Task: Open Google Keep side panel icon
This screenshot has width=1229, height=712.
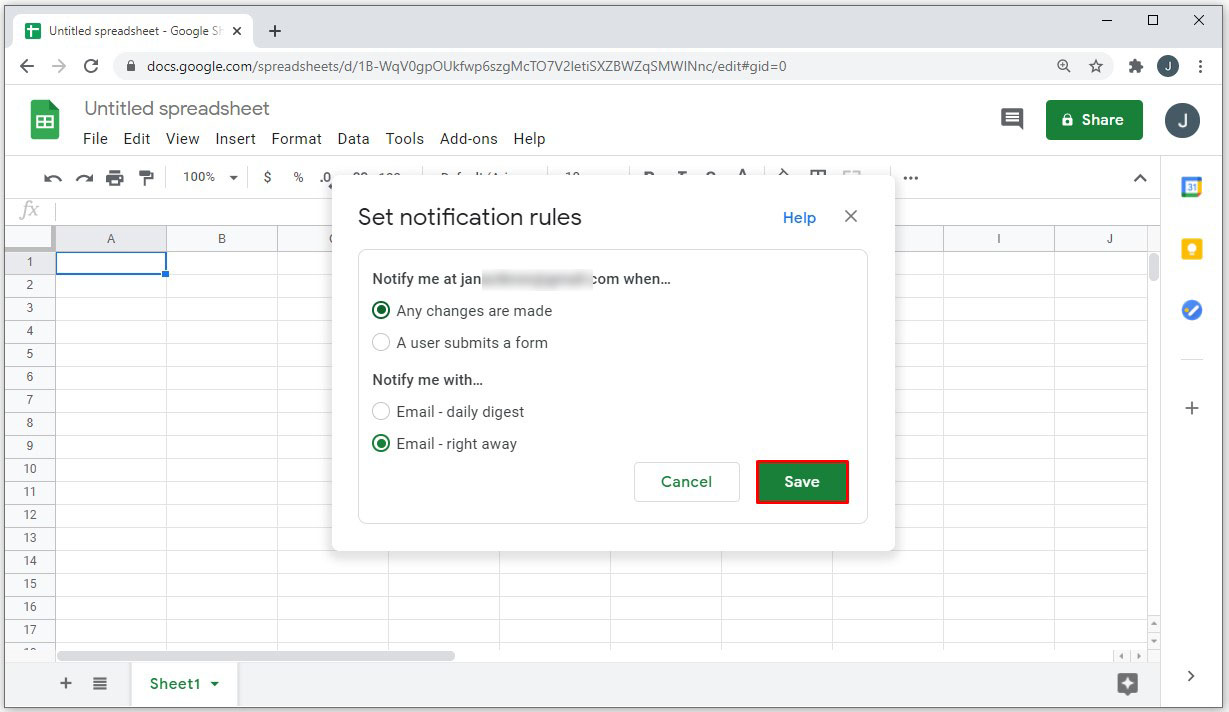Action: click(x=1191, y=249)
